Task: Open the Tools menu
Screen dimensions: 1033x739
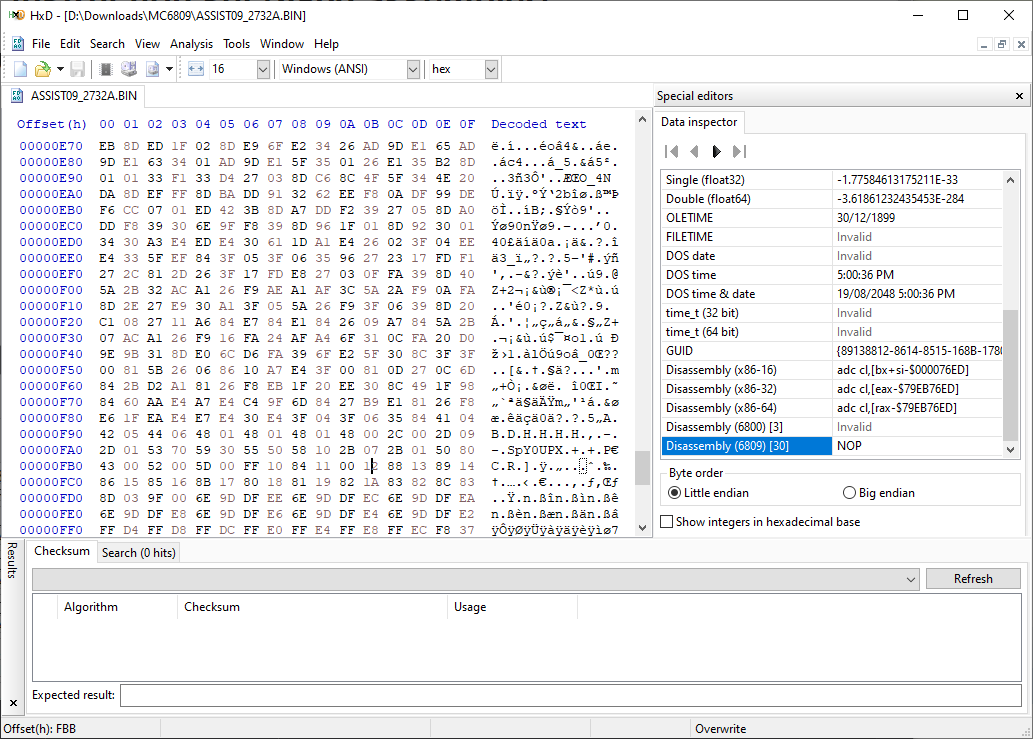Action: [x=237, y=43]
